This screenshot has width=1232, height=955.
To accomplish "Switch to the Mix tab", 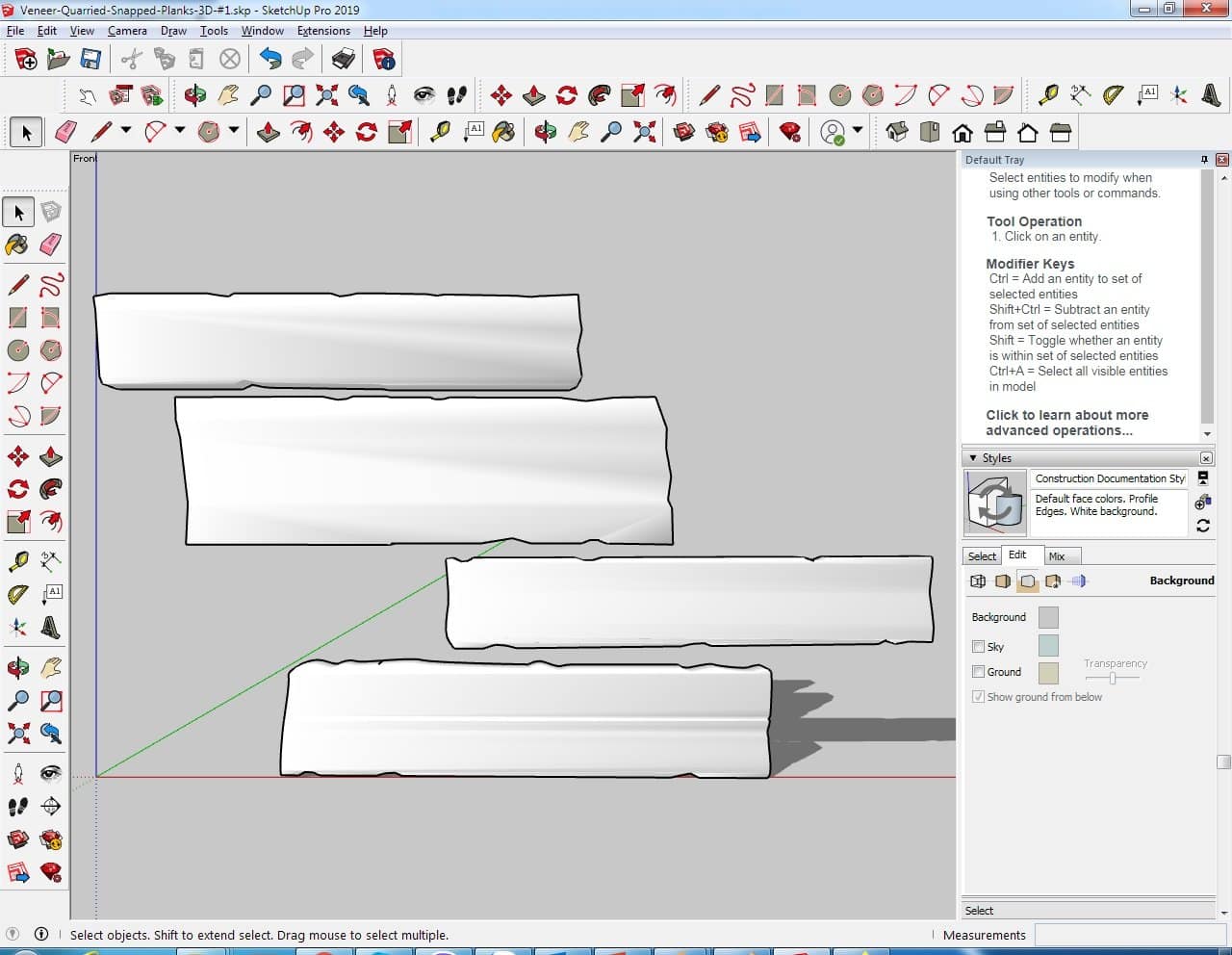I will [x=1057, y=556].
